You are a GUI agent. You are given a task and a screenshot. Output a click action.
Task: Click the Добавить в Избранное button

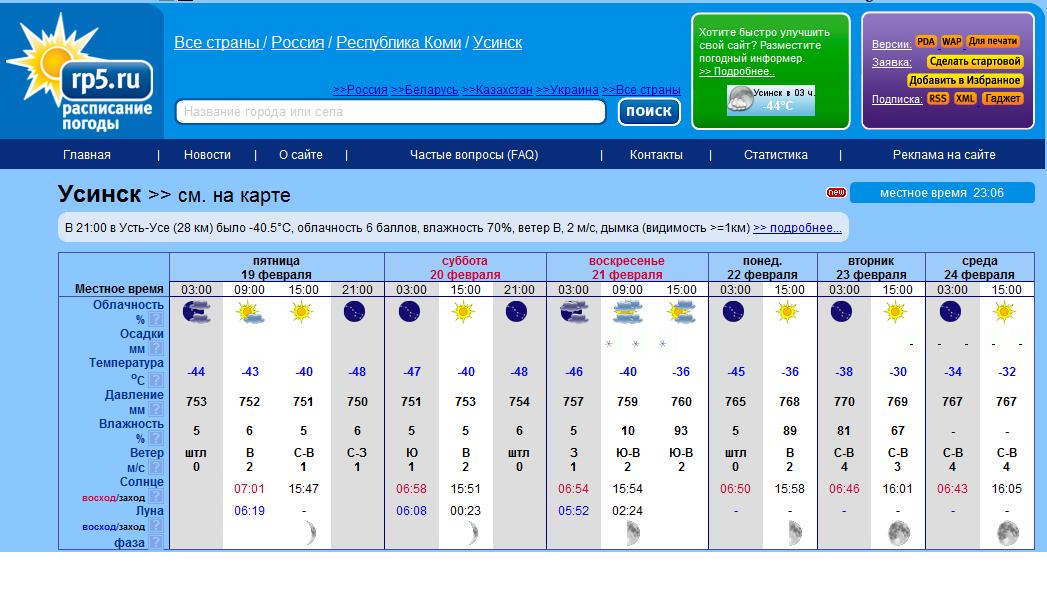(965, 81)
